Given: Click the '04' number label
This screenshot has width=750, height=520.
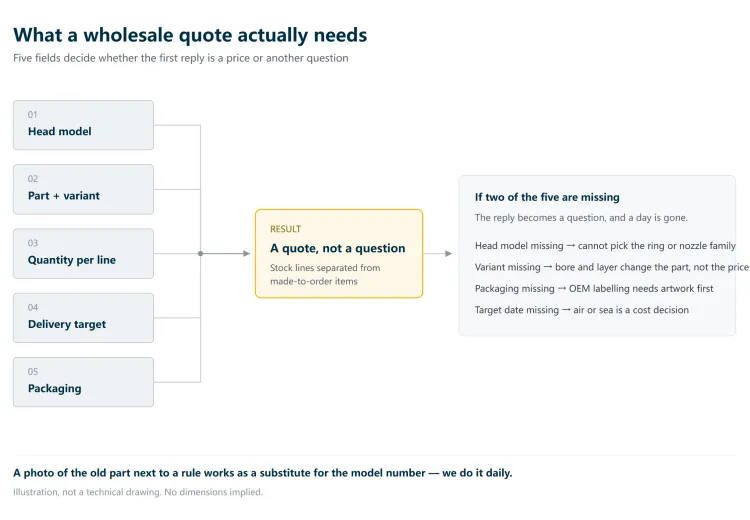Looking at the screenshot, I should 33,307.
